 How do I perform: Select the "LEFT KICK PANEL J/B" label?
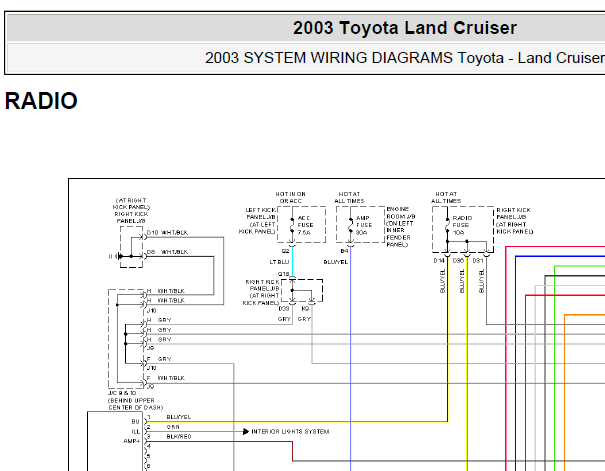click(257, 221)
